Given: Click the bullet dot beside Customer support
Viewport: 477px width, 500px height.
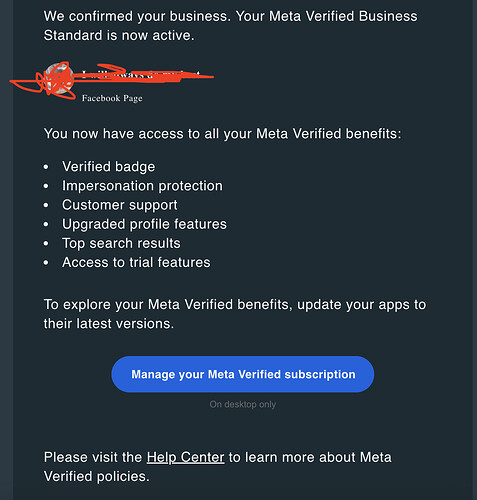Looking at the screenshot, I should coord(46,205).
